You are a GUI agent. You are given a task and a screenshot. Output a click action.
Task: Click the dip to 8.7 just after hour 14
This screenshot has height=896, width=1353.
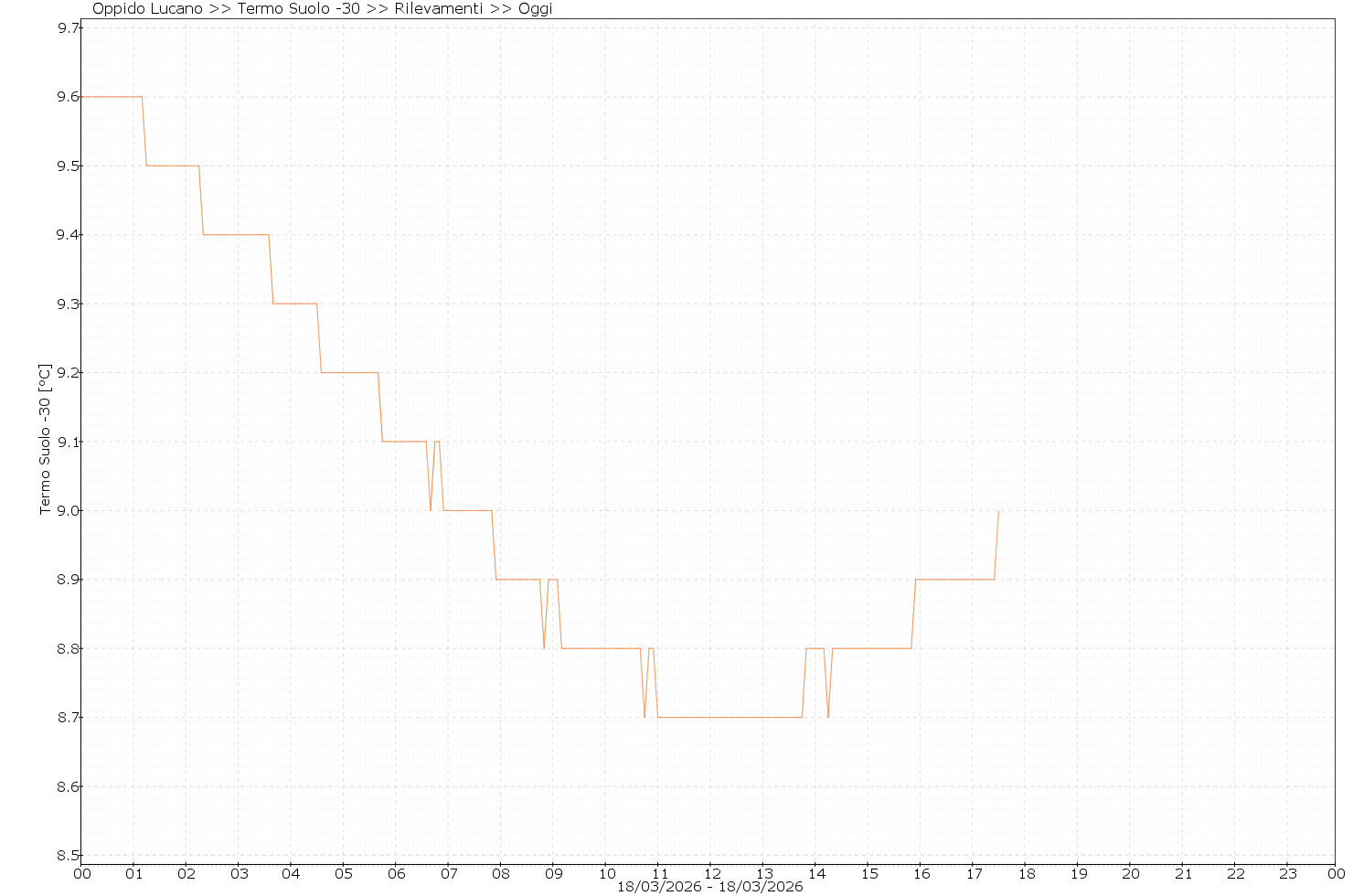pyautogui.click(x=828, y=716)
